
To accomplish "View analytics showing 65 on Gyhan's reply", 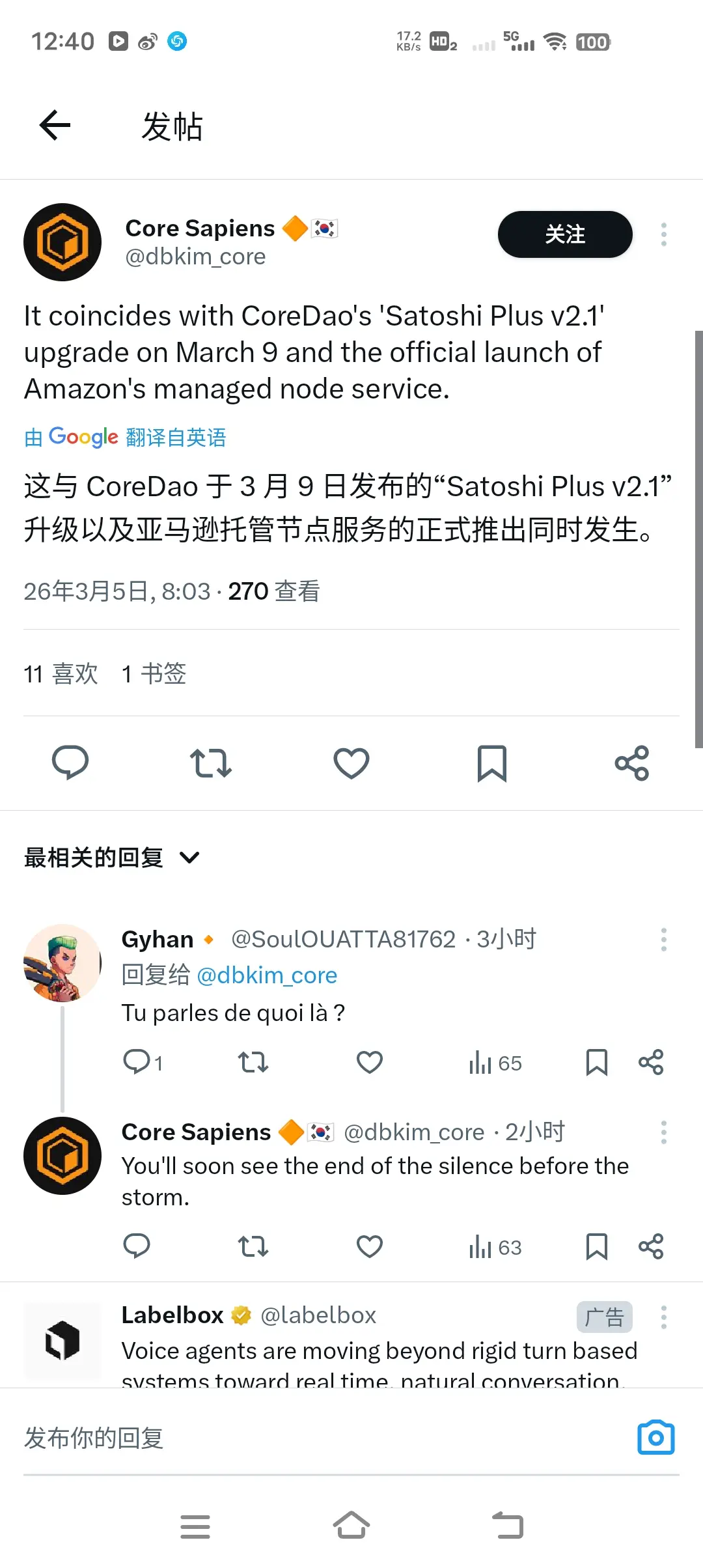I will pyautogui.click(x=495, y=1063).
